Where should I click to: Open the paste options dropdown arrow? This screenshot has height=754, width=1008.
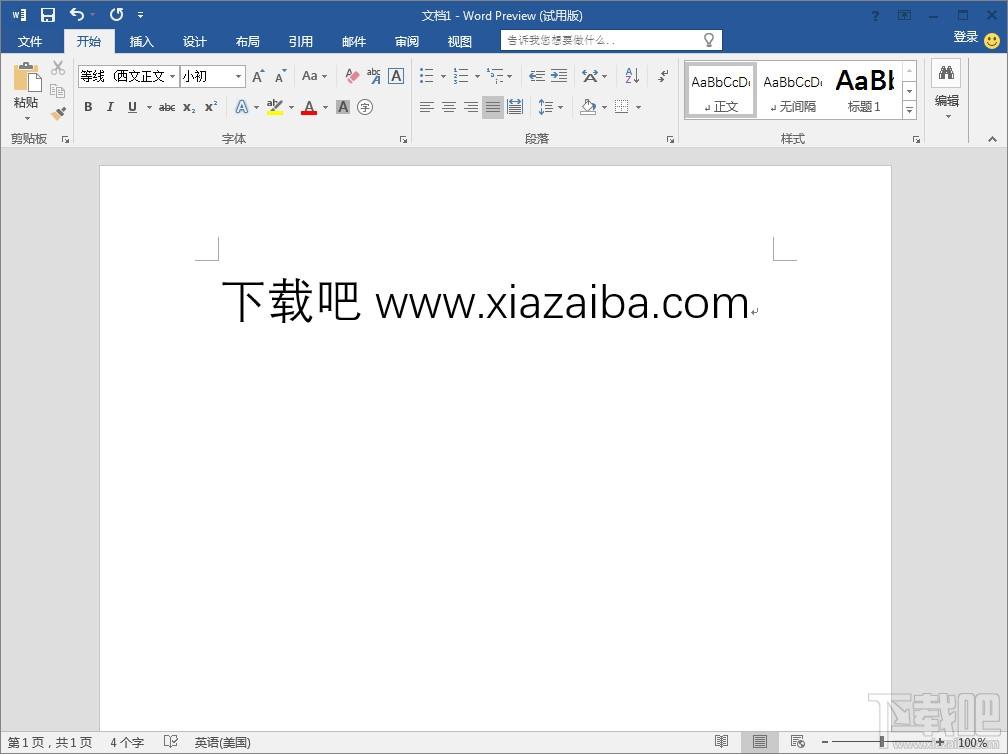[x=27, y=118]
